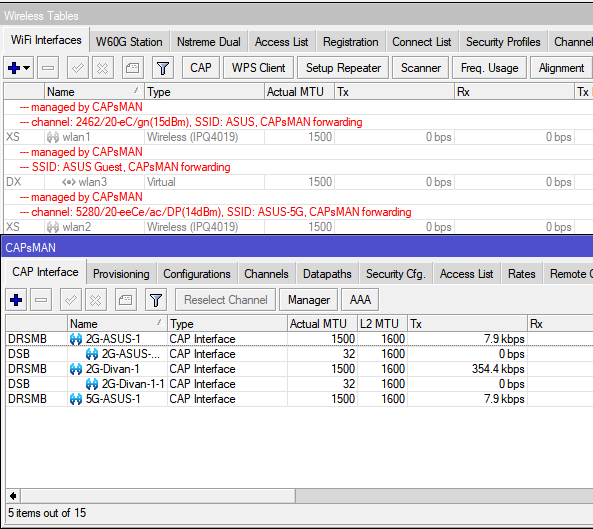
Task: Open the Nstreme Dual tab
Action: [209, 42]
